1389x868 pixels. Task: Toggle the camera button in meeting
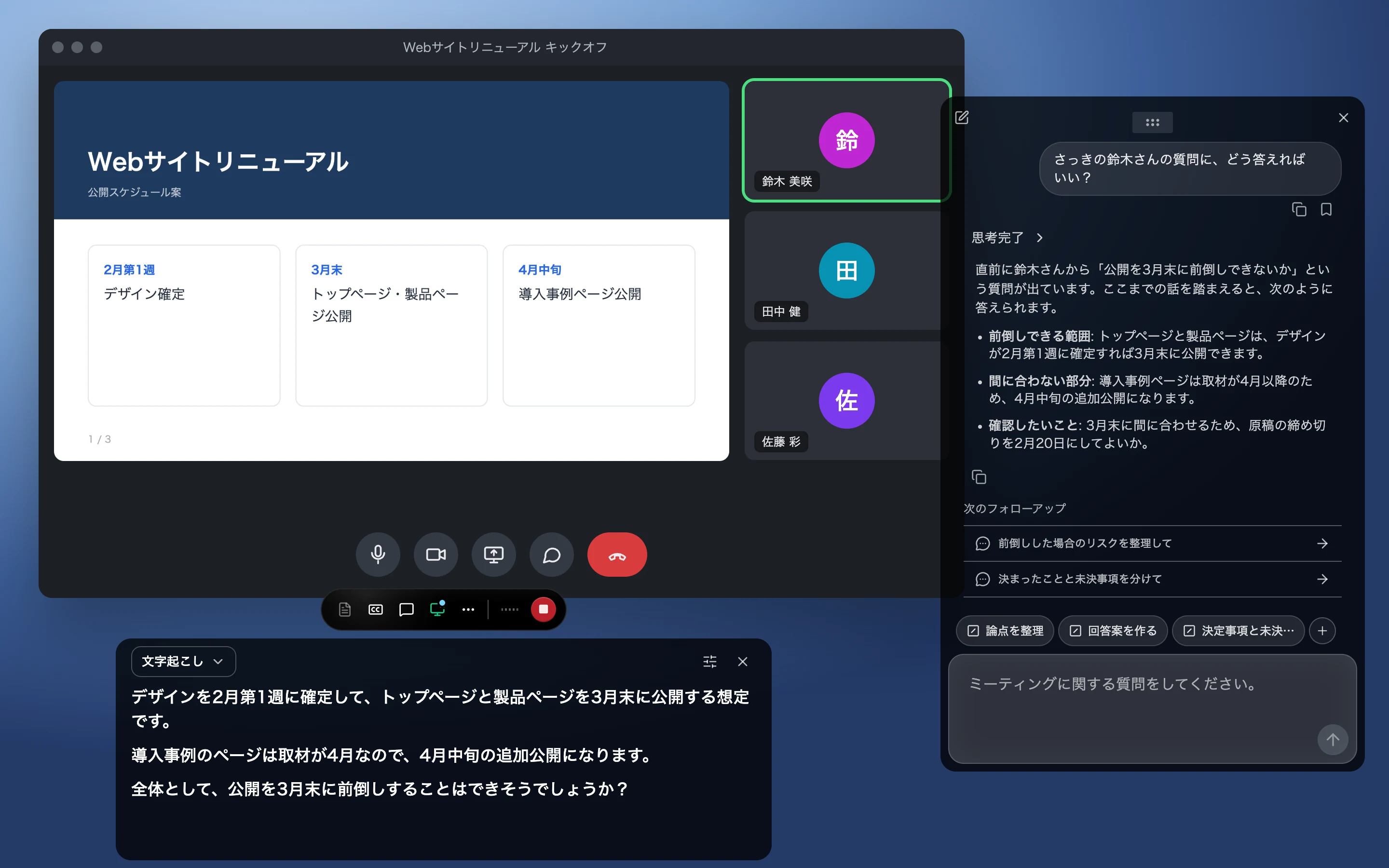point(436,555)
